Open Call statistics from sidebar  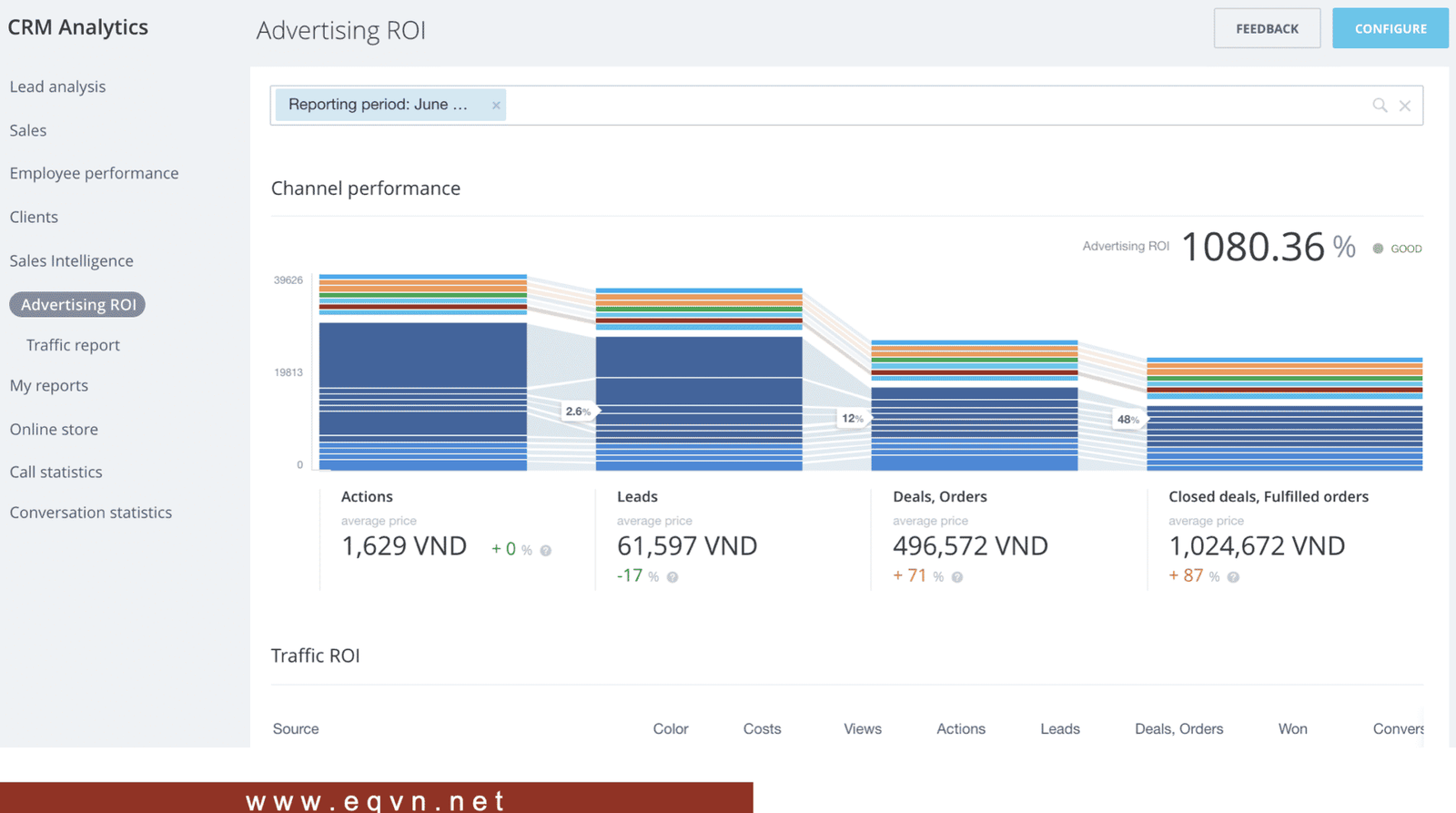(x=56, y=472)
